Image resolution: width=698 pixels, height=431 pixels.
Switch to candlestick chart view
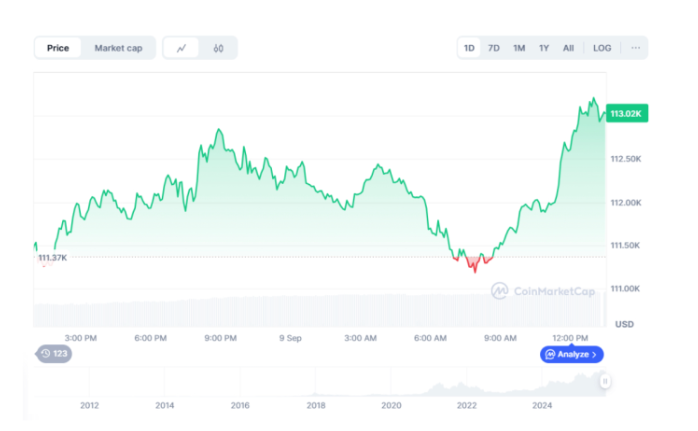(x=218, y=48)
